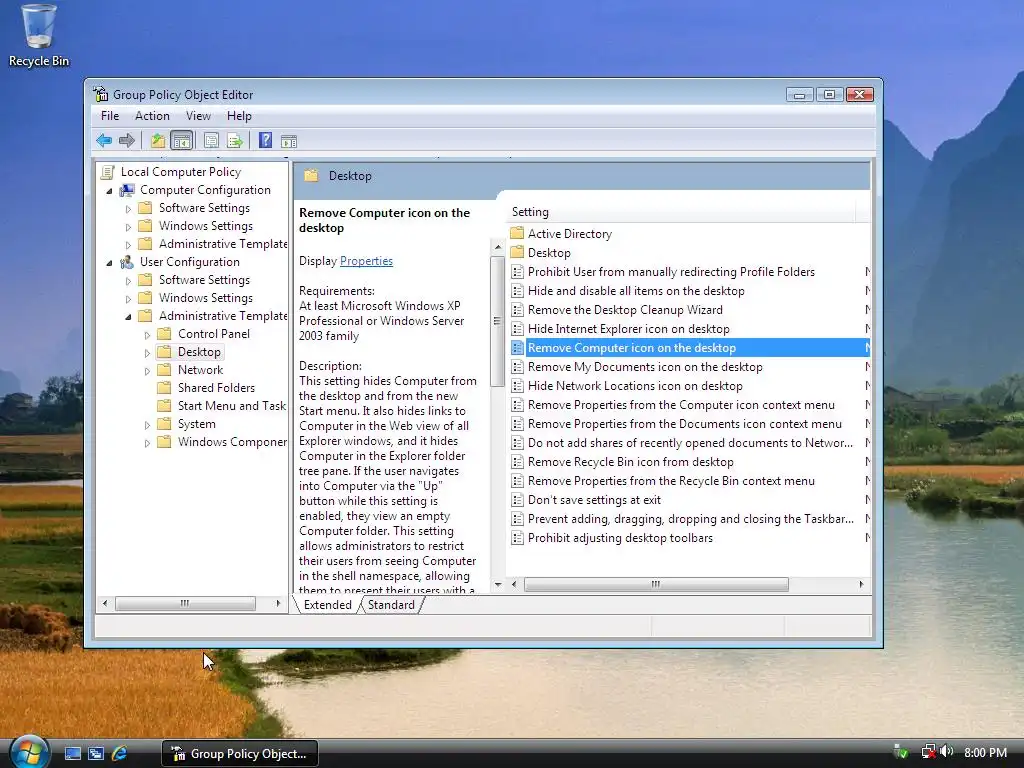Click Show Desktop quick launch icon
This screenshot has width=1024, height=768.
point(73,753)
